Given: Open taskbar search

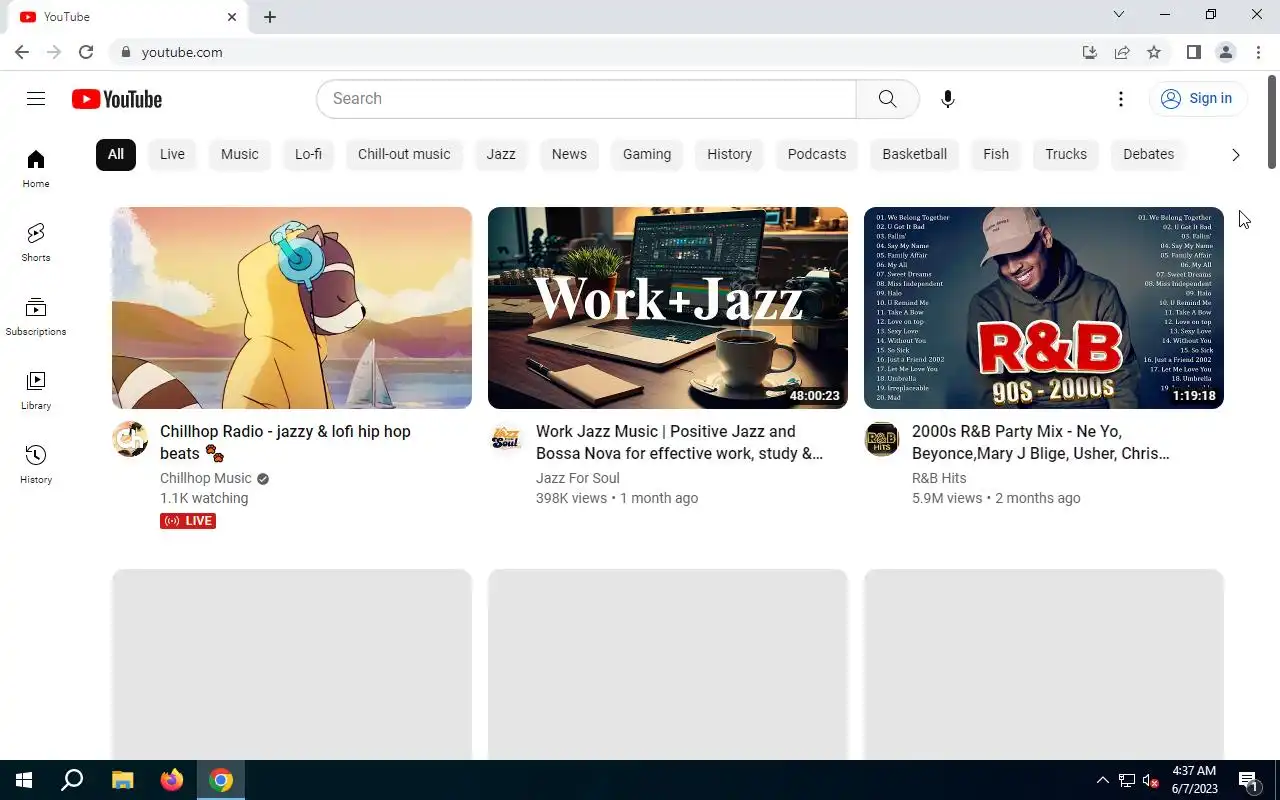Looking at the screenshot, I should click(72, 780).
